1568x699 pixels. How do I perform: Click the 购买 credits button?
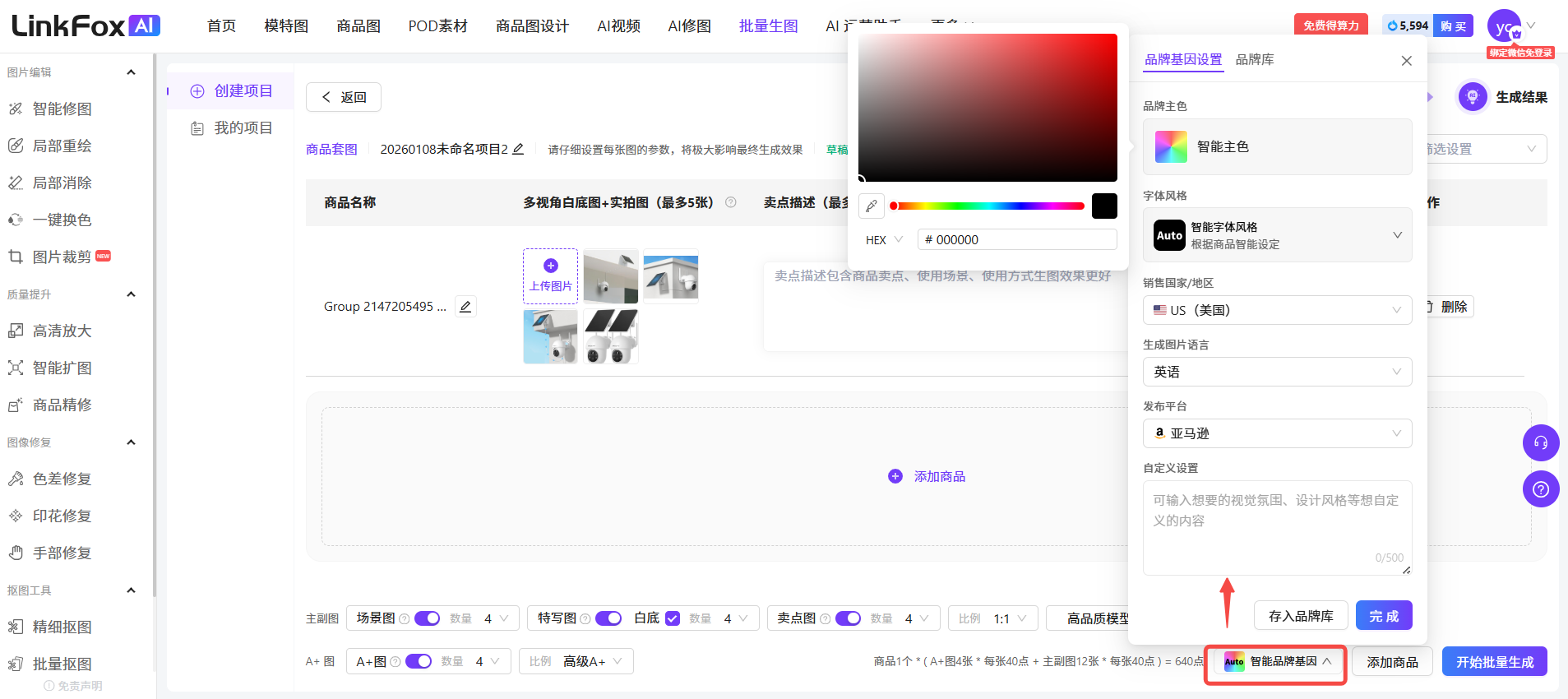[1453, 25]
